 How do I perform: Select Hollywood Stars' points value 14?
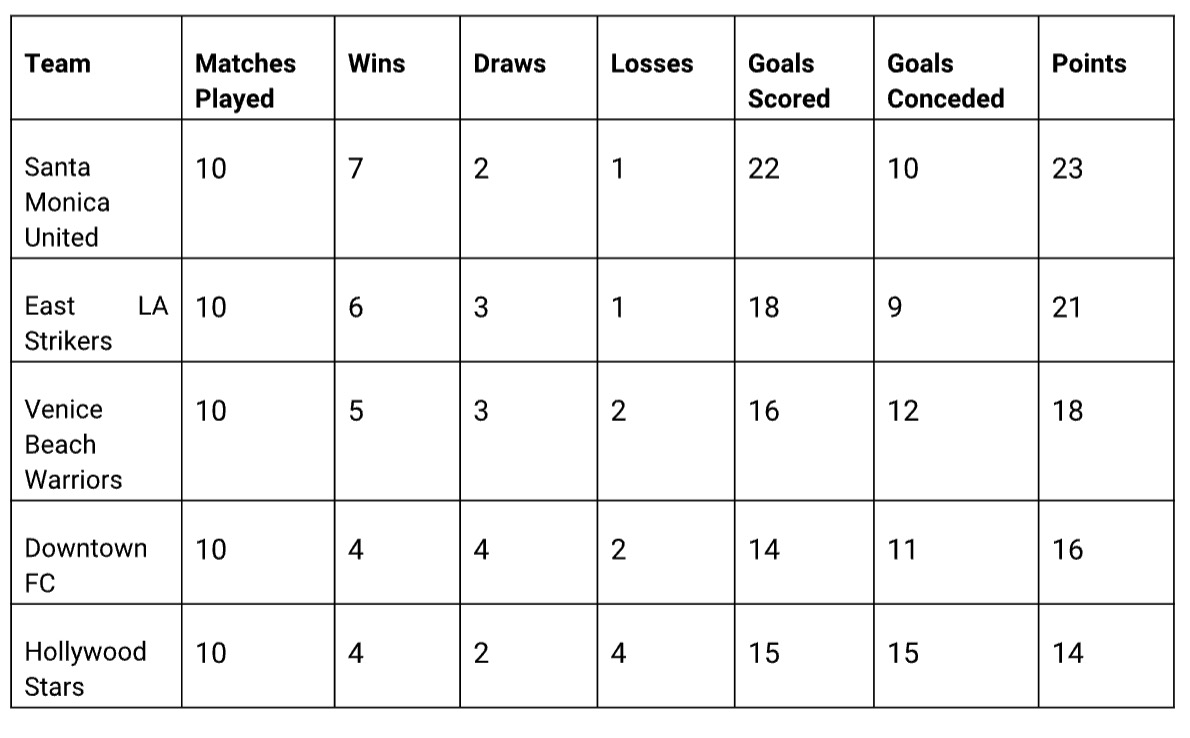(1067, 653)
